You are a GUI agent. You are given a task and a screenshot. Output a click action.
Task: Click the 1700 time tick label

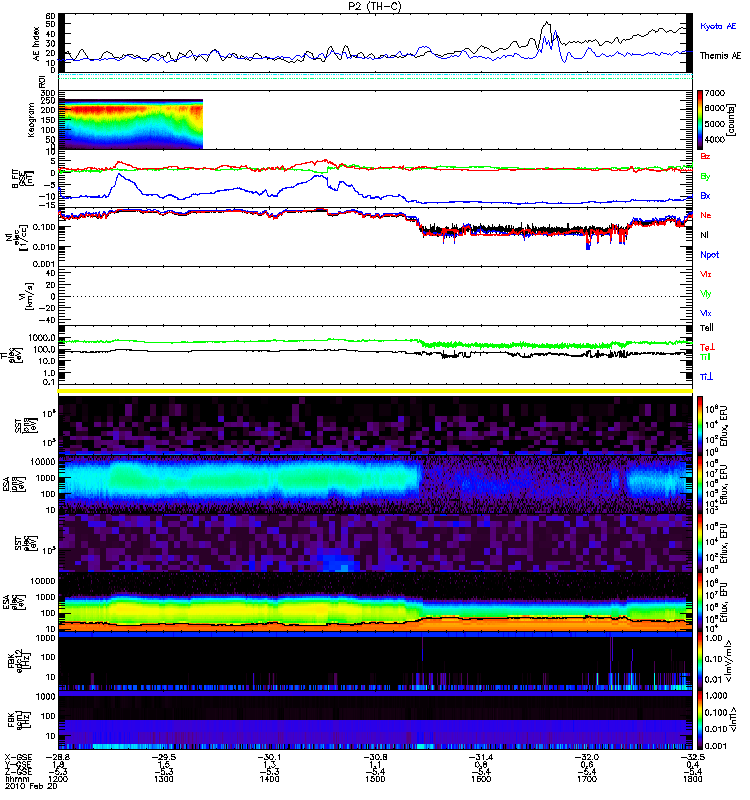pos(587,779)
